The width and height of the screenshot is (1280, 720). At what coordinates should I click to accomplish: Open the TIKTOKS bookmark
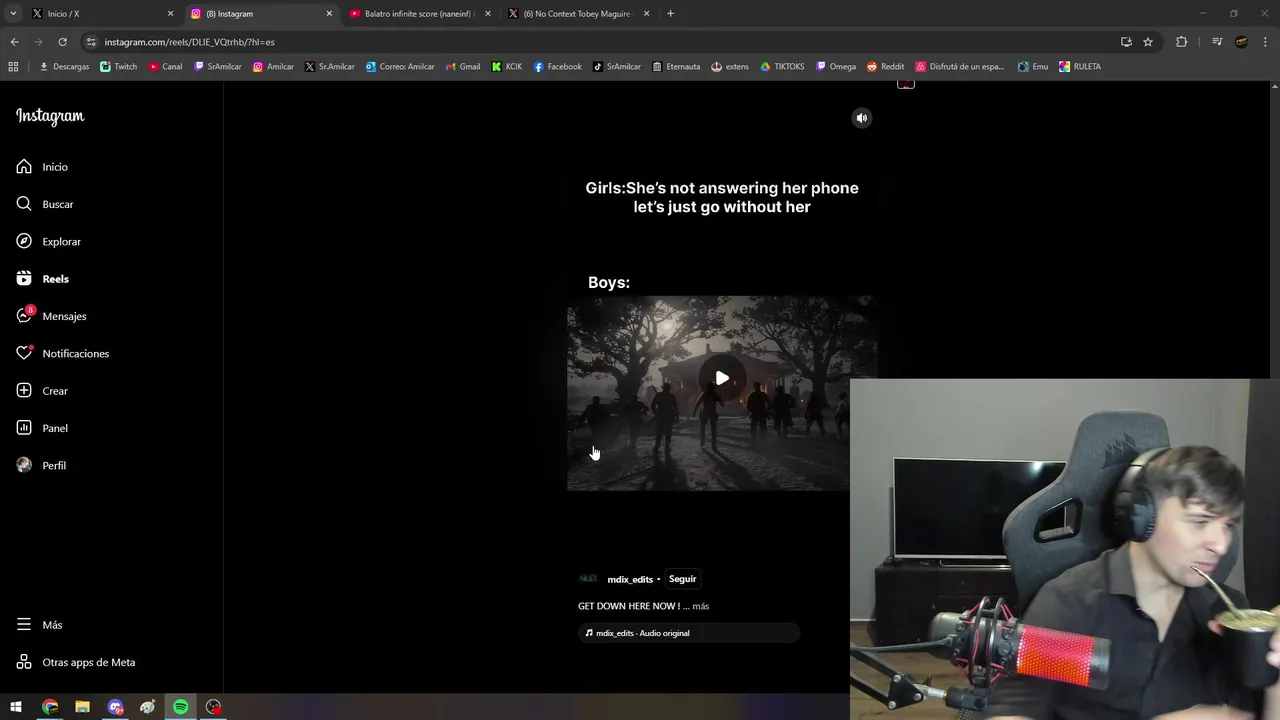coord(782,67)
